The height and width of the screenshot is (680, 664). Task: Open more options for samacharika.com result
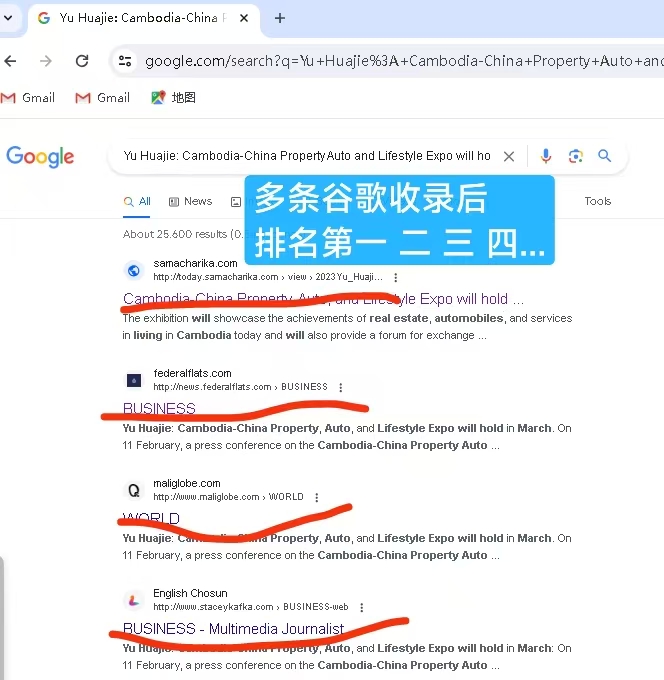pyautogui.click(x=396, y=277)
